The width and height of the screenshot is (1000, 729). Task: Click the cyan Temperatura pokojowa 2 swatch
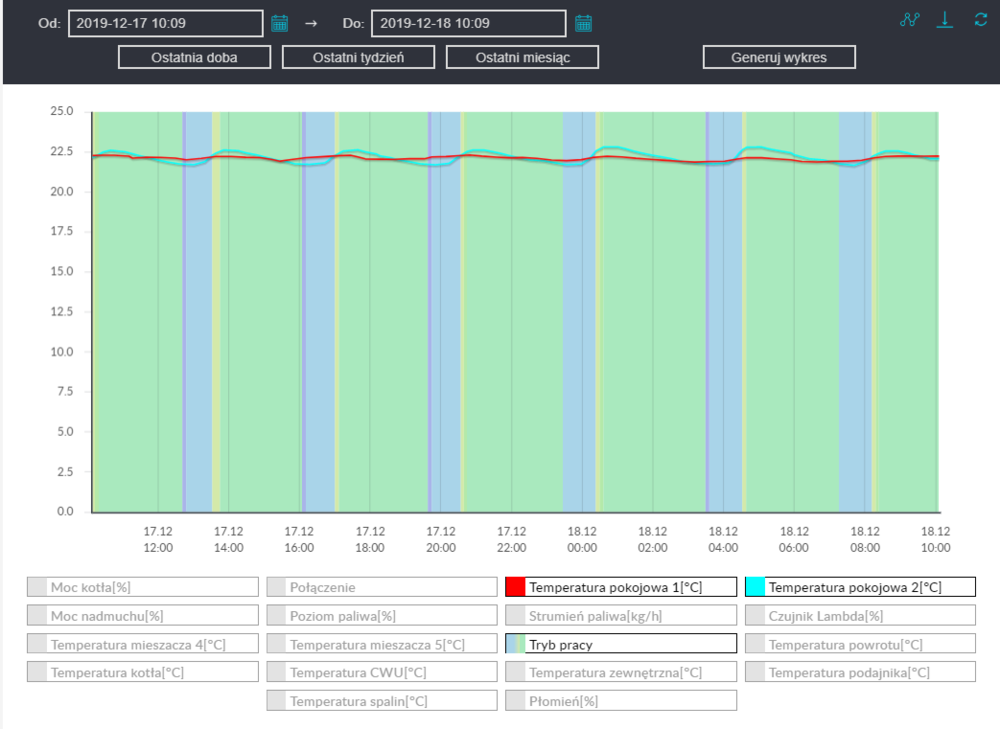point(755,587)
